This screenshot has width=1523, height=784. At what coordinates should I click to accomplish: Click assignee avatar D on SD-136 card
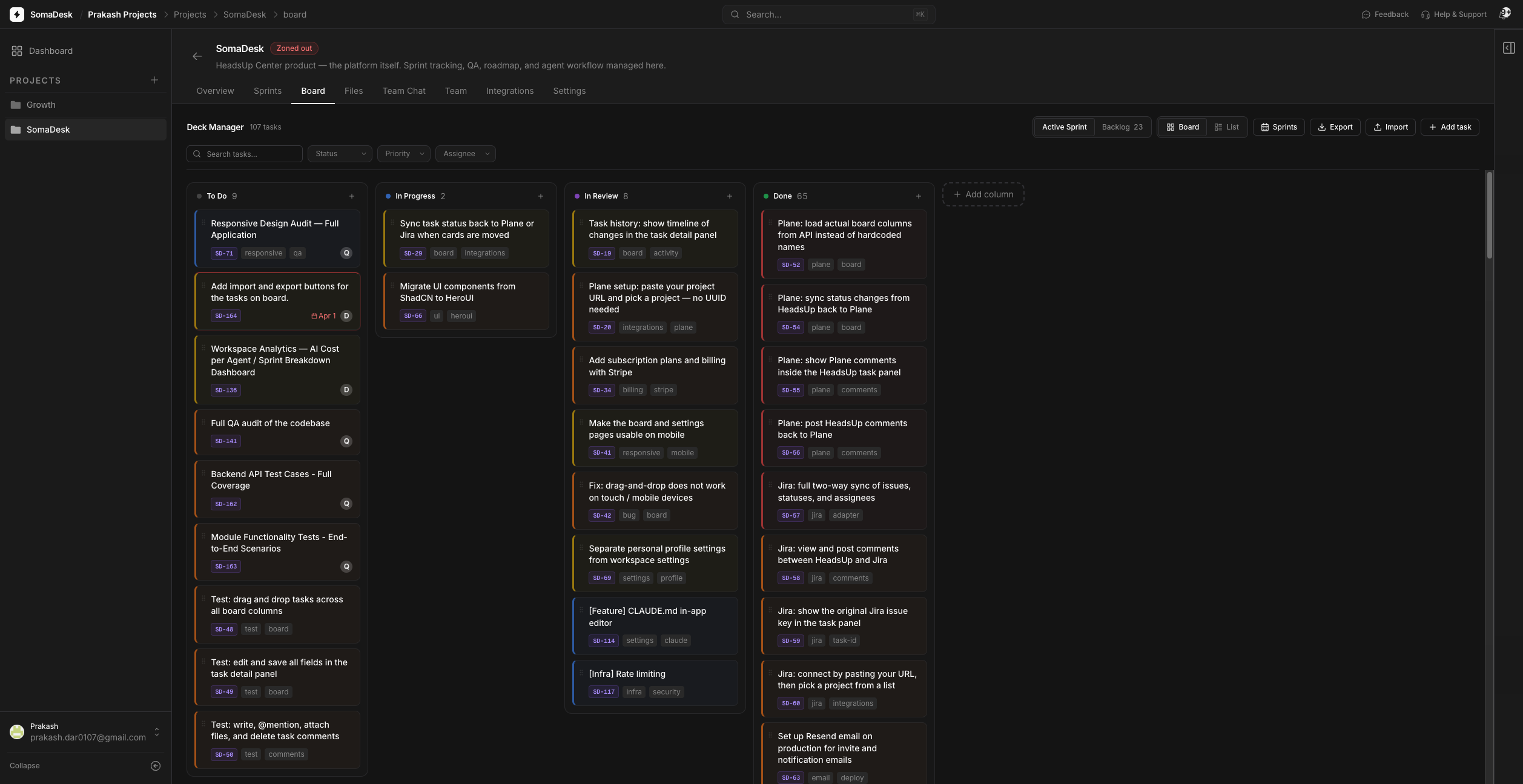click(346, 390)
